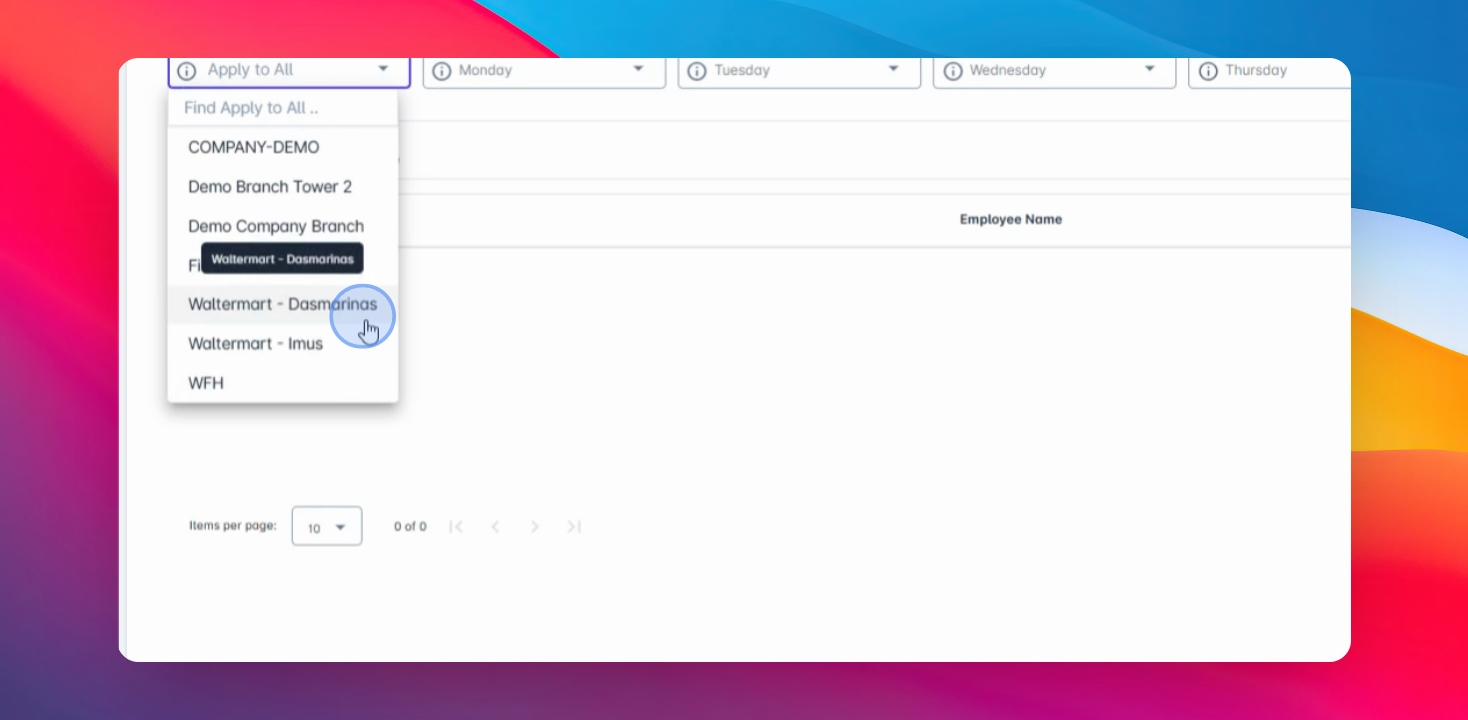Open the Thursday schedule dropdown
Screen dimensions: 1468x720
(1269, 71)
